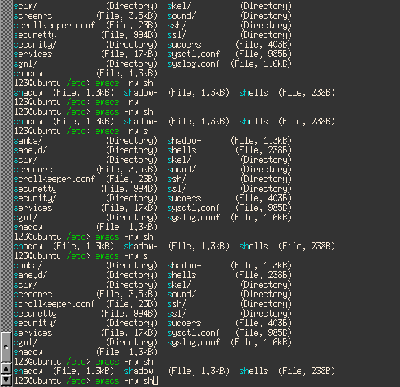
Task: Click securetty in the topmost listing
Action: click(x=35, y=35)
